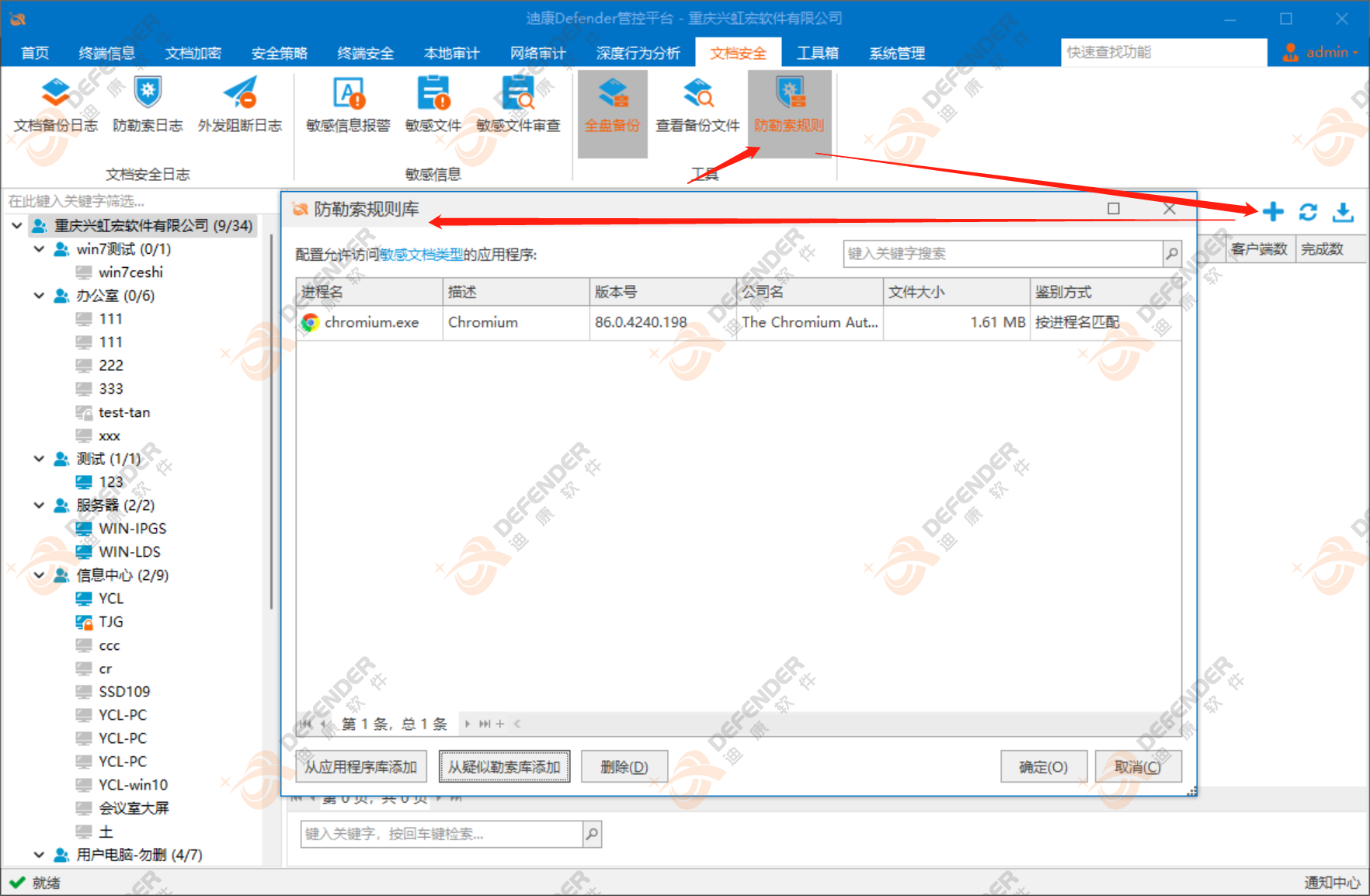Viewport: 1370px width, 896px height.
Task: Click search magnifier in rule library dialog
Action: [x=1172, y=254]
